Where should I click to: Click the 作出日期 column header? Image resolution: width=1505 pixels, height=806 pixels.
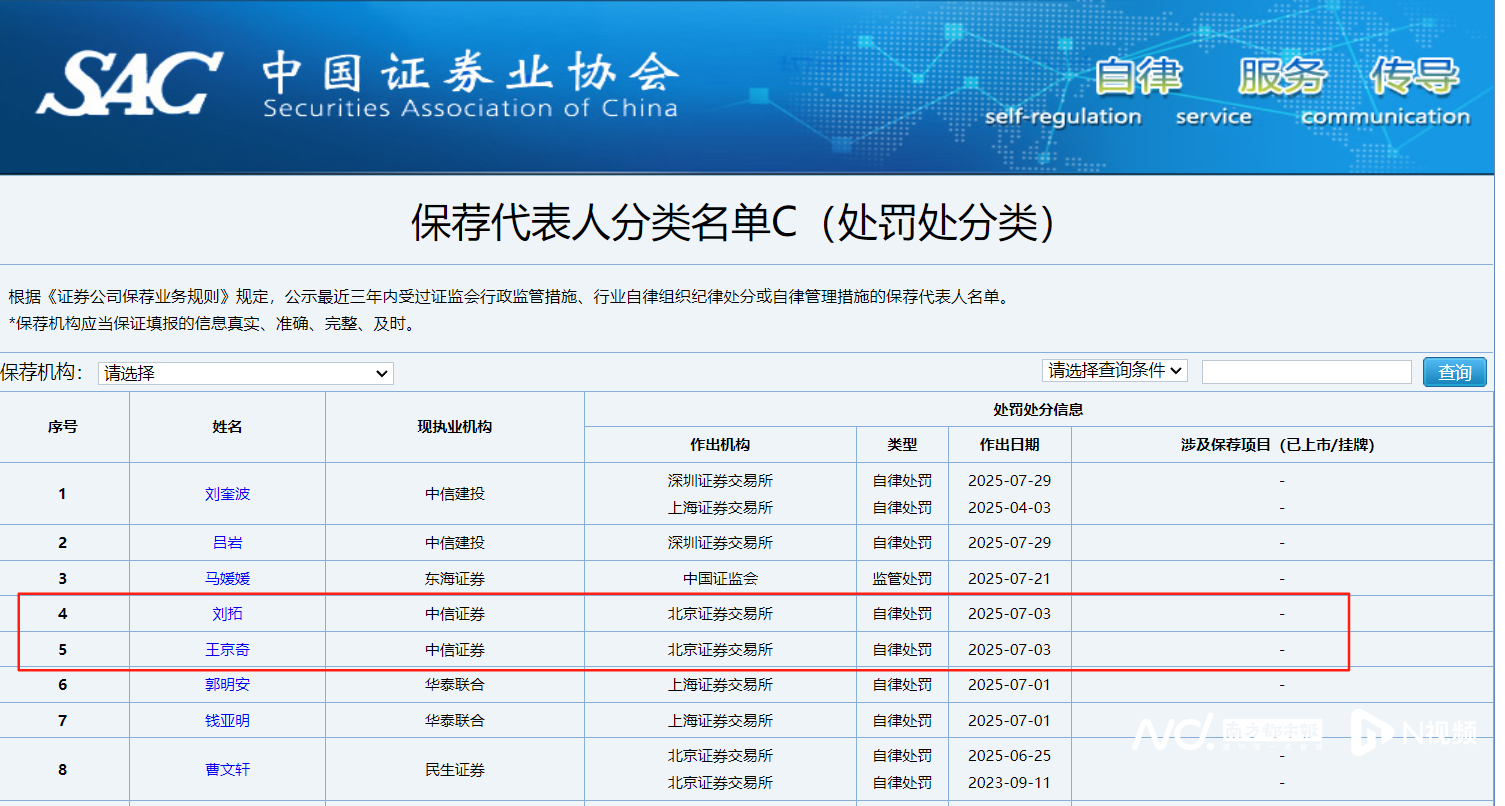(1009, 445)
